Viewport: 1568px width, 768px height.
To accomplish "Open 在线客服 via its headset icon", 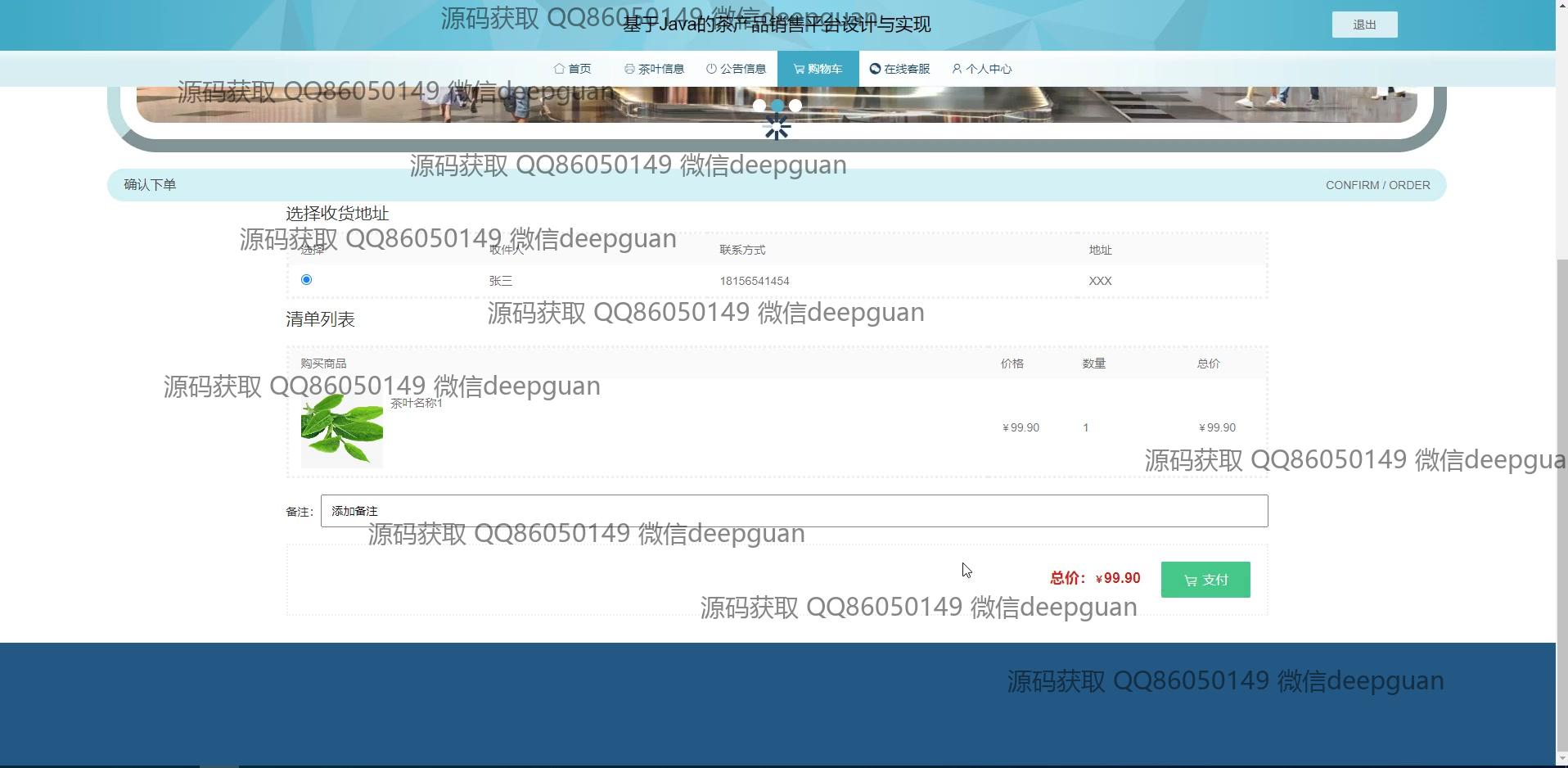I will pos(875,69).
